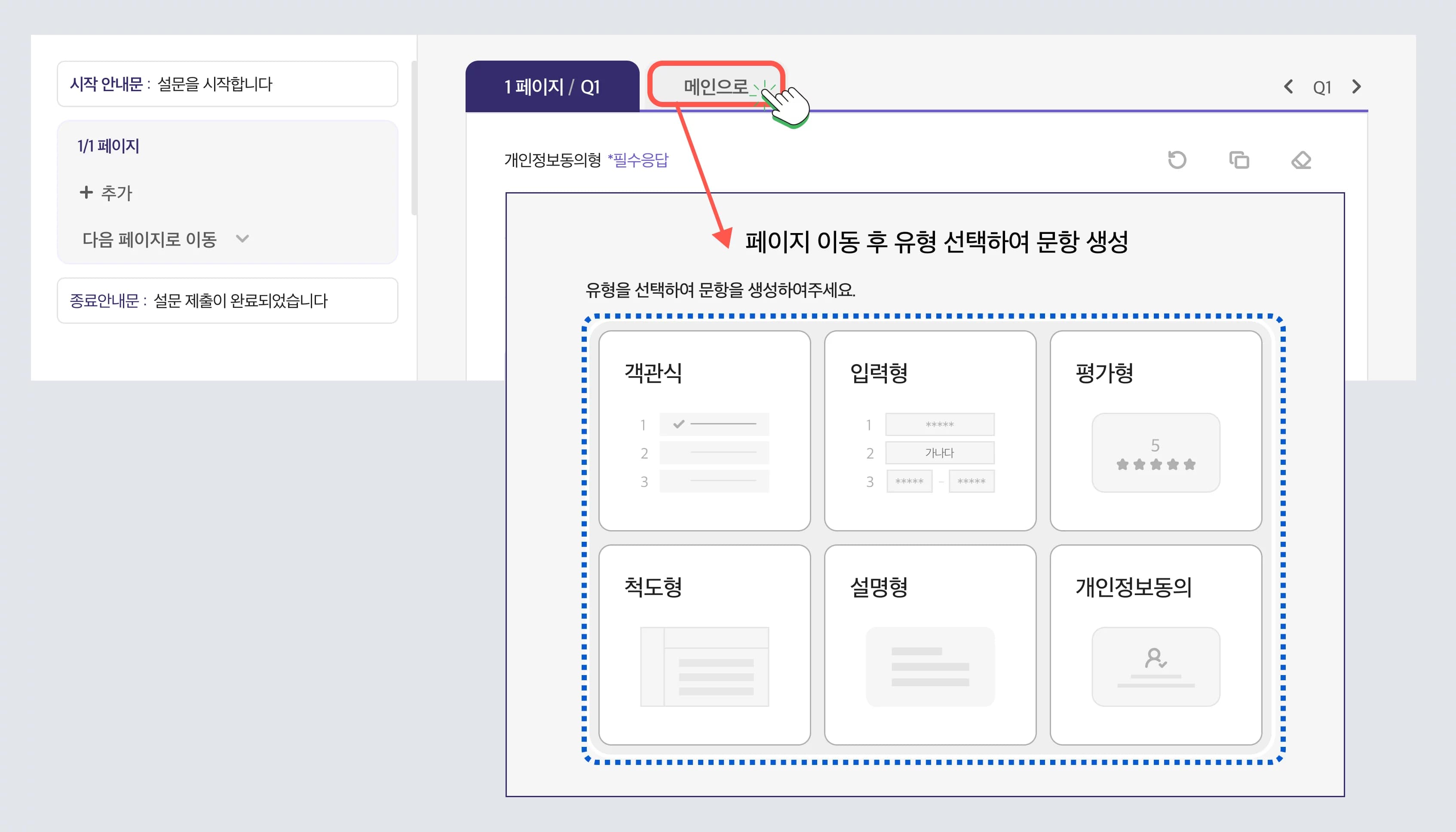Screen dimensions: 1456x832
Task: Clear the question with the eraser icon
Action: (x=1301, y=160)
